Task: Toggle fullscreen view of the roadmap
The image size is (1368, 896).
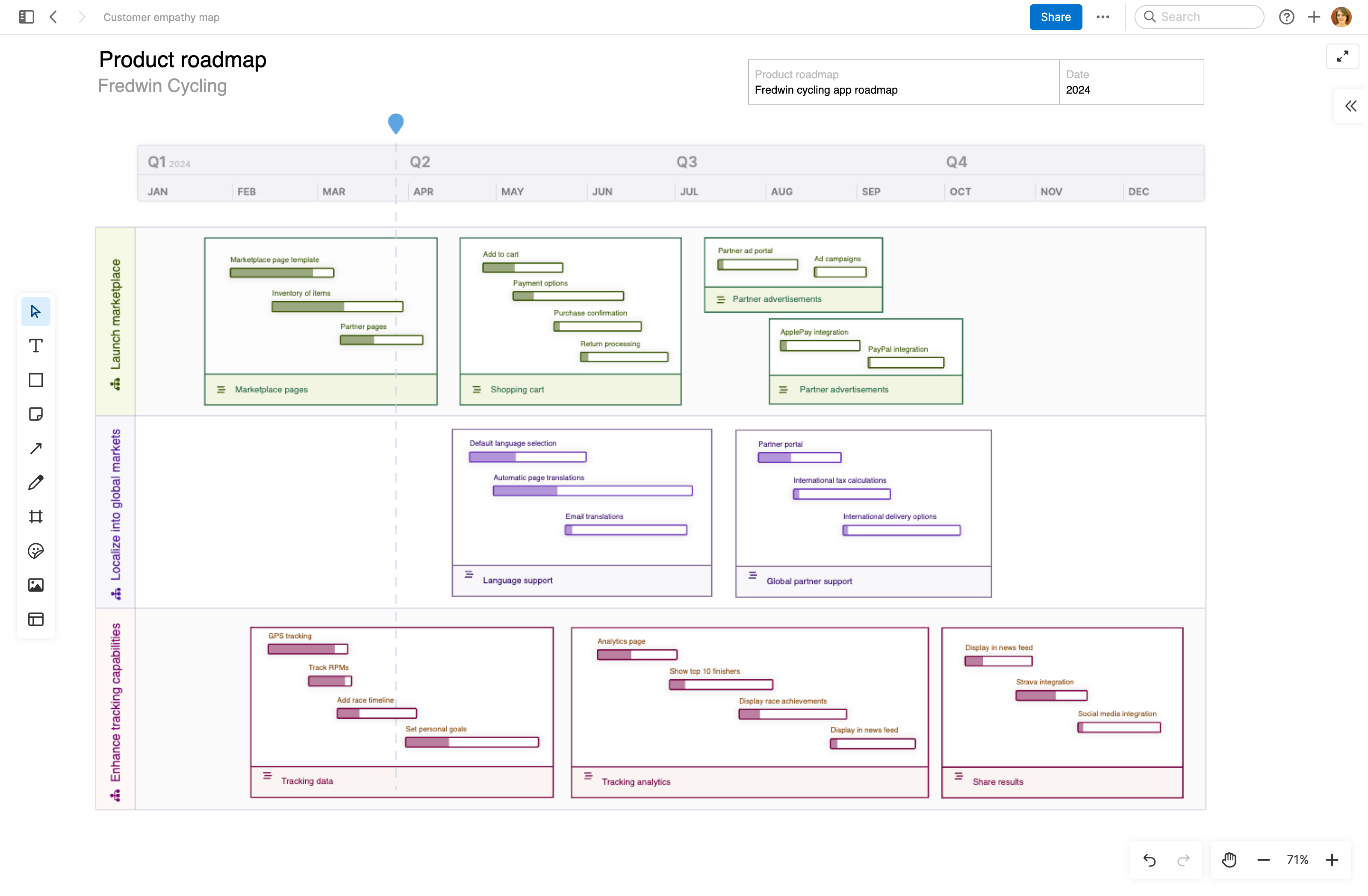Action: [1343, 56]
